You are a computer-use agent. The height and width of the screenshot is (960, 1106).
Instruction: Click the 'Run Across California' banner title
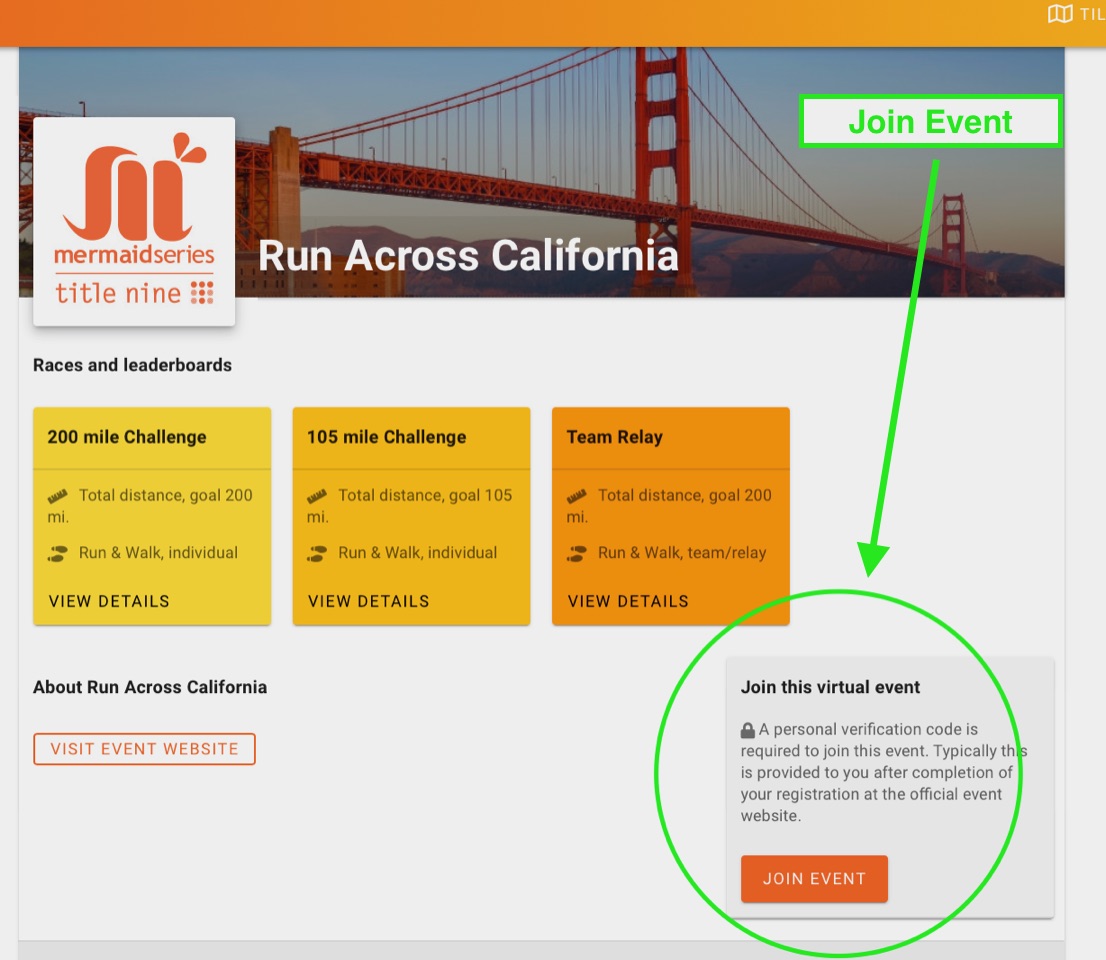coord(468,255)
